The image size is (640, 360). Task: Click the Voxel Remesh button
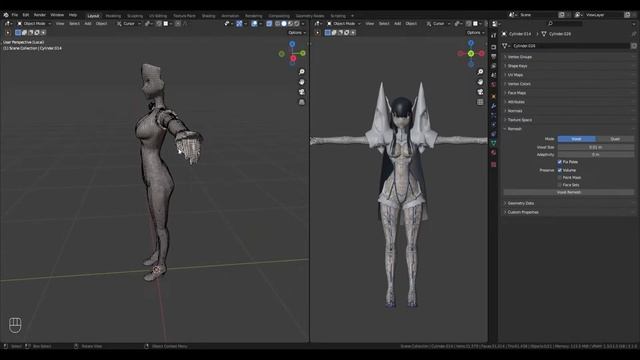(569, 192)
